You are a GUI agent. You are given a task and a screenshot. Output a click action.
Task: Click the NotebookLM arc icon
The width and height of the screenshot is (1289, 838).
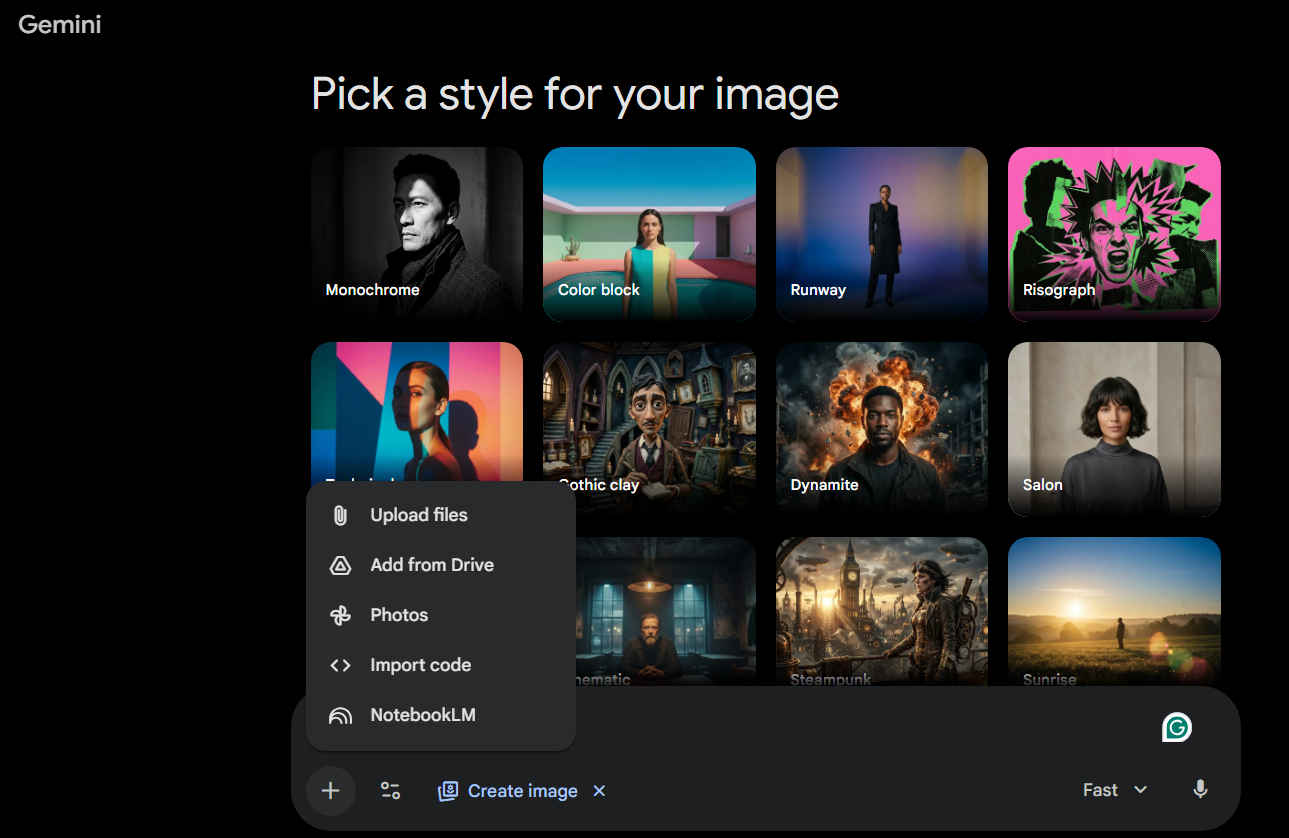[x=340, y=715]
